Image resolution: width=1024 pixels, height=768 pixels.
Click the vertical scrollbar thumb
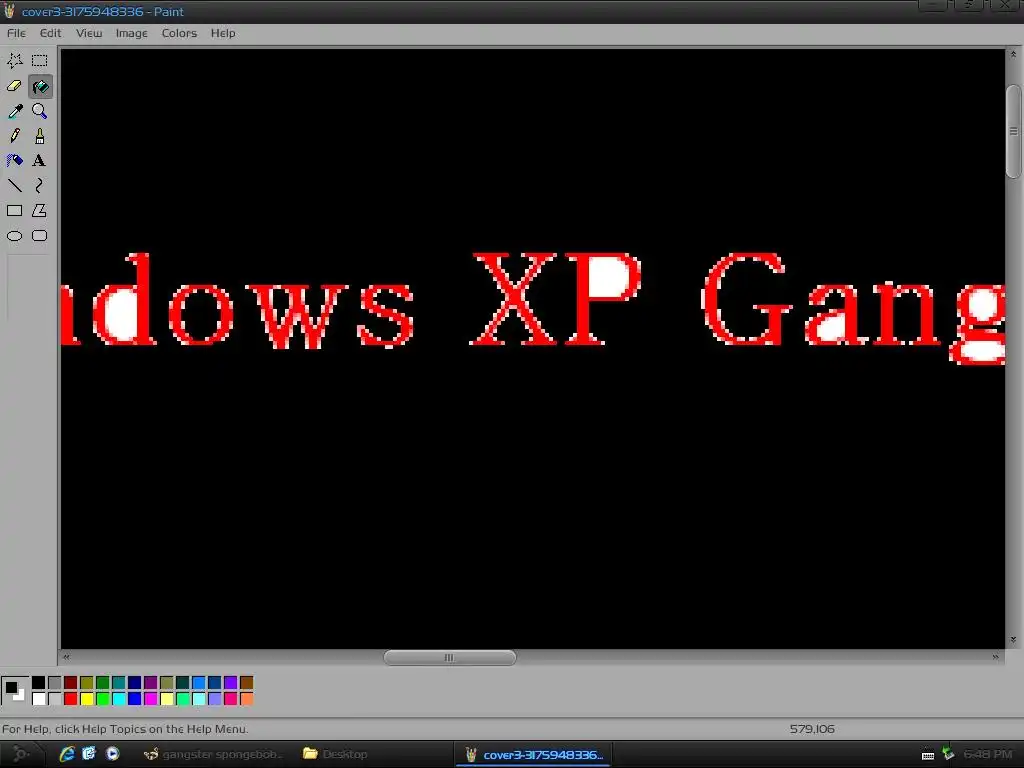coord(1014,131)
